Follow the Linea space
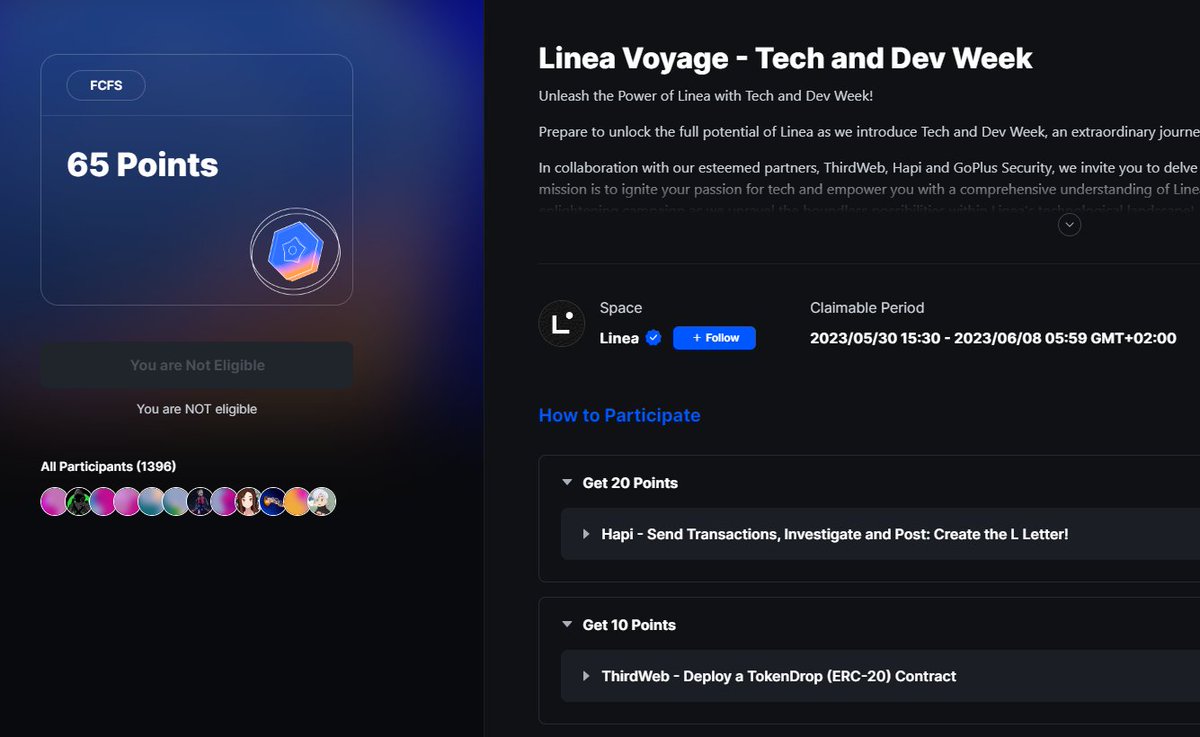This screenshot has height=737, width=1200. 714,338
